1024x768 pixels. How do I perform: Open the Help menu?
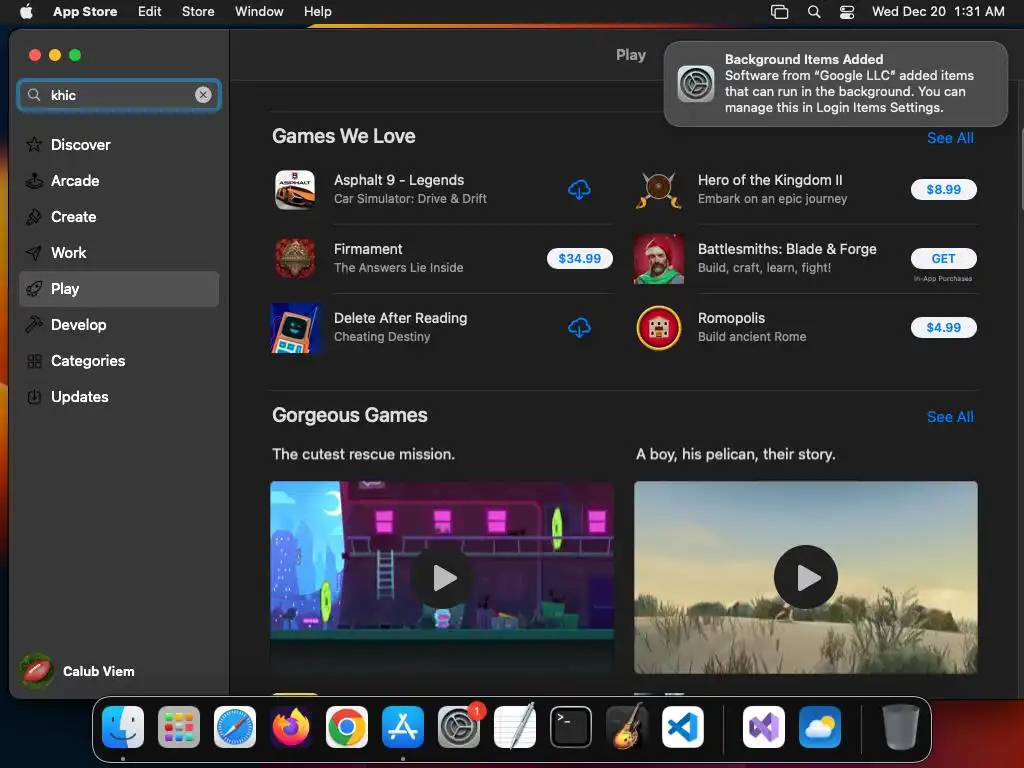point(317,11)
